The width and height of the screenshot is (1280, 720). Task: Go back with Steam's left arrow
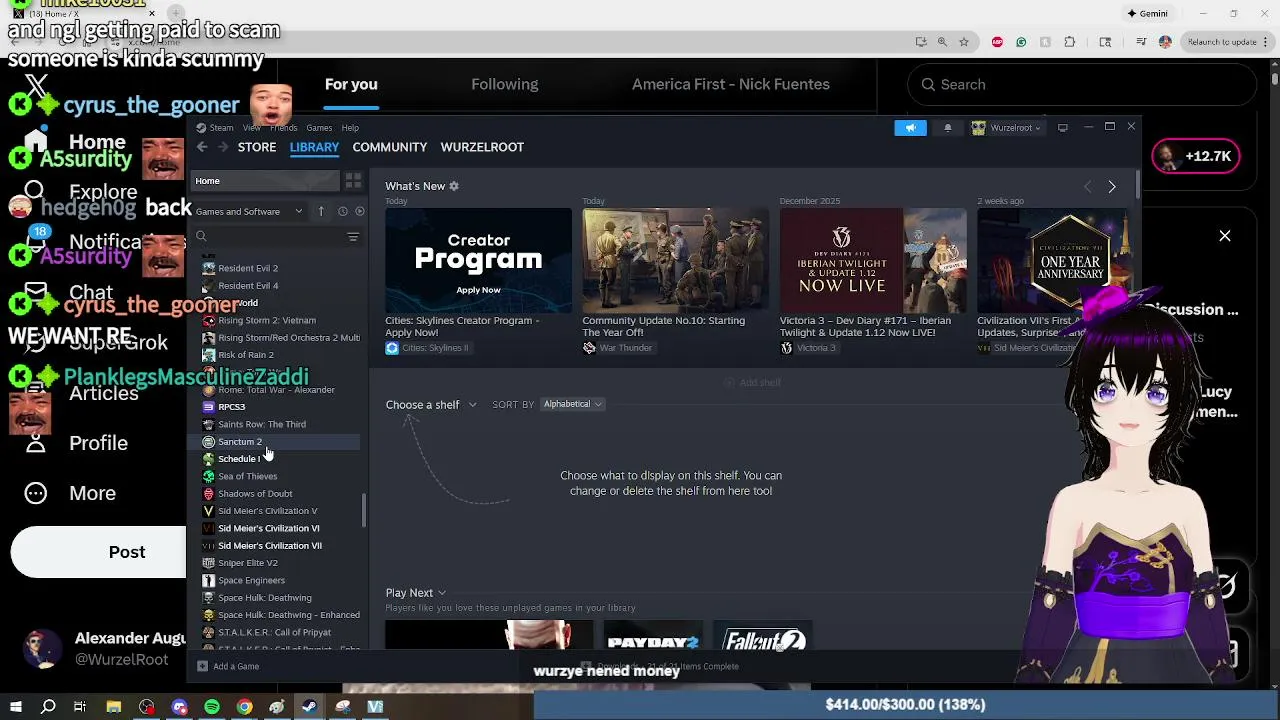(x=201, y=147)
